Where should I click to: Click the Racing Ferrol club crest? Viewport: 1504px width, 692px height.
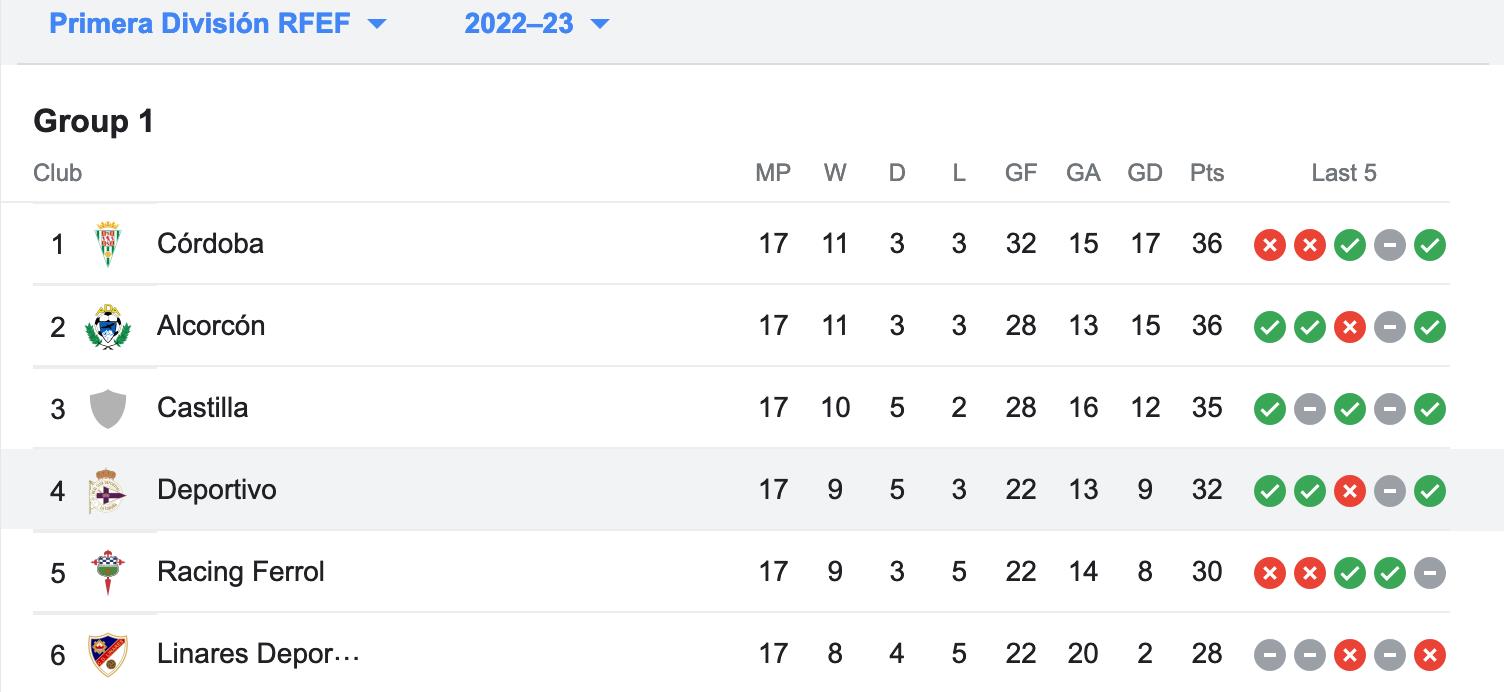pos(108,572)
